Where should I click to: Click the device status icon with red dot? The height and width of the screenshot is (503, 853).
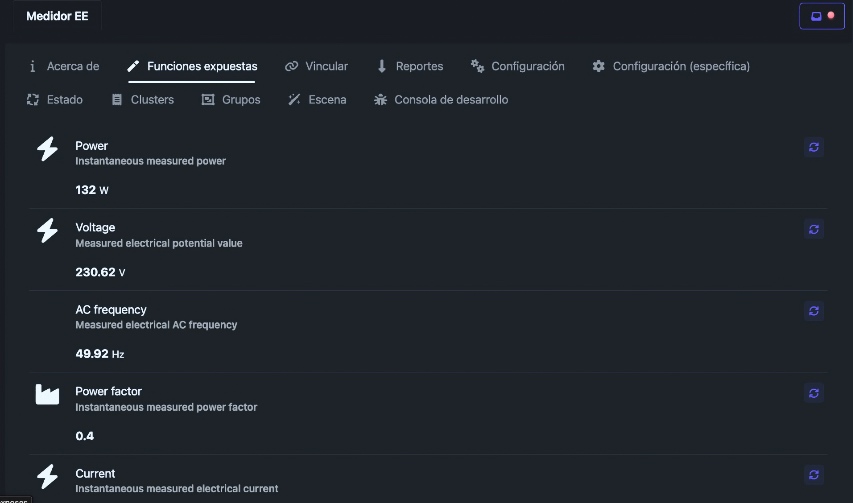coord(821,16)
